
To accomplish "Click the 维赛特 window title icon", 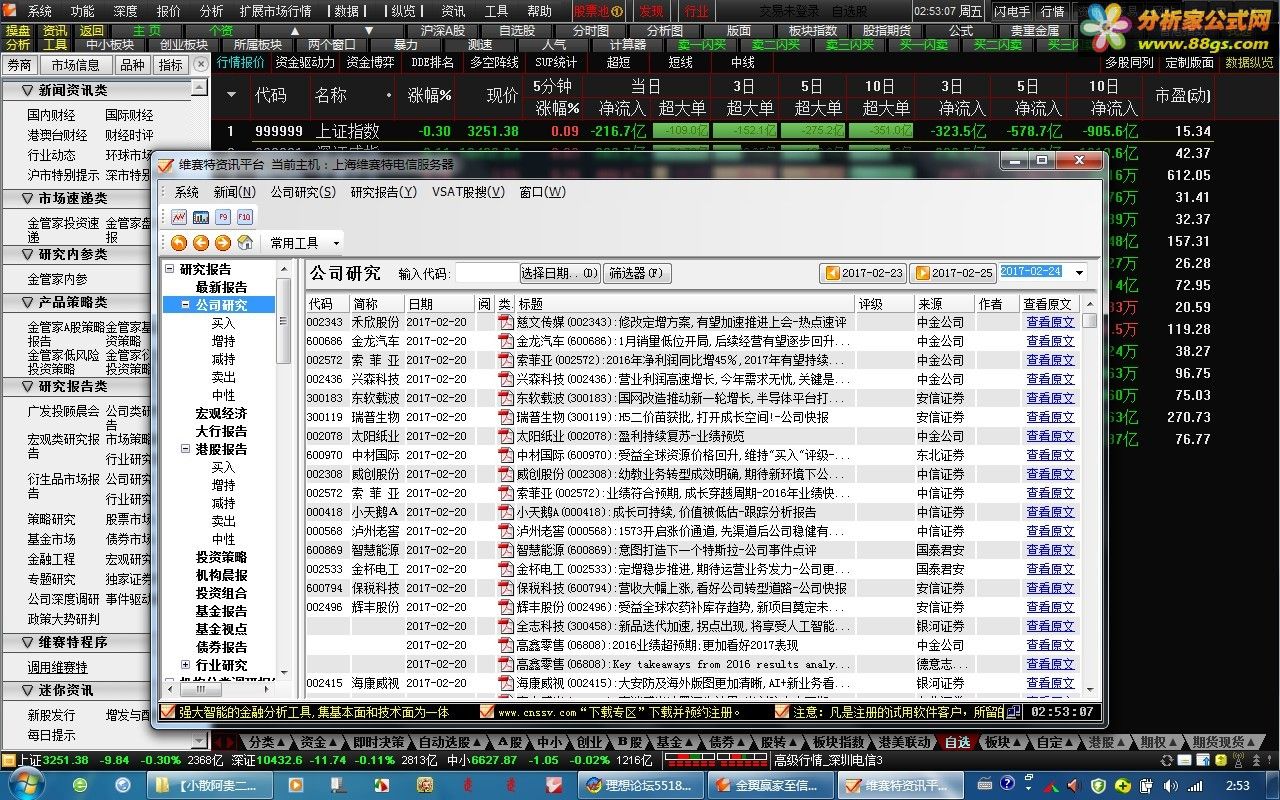I will [166, 164].
